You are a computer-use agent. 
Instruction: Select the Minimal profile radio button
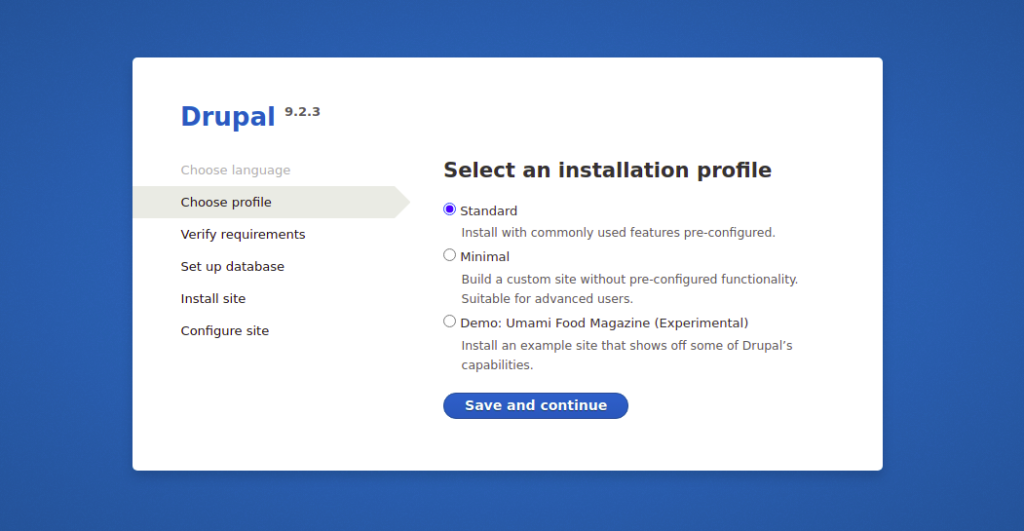click(x=449, y=255)
